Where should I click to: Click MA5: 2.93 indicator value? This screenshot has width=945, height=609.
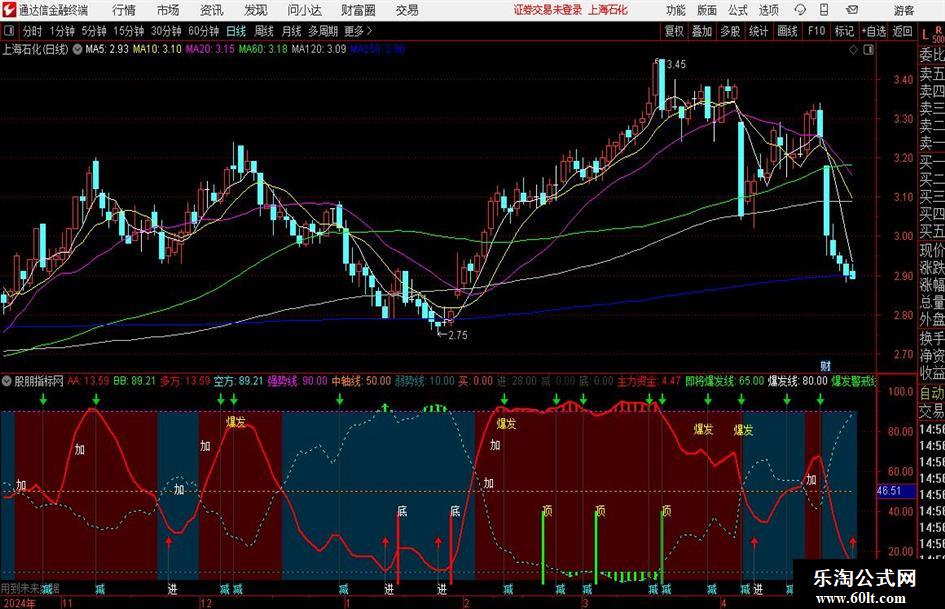[x=107, y=49]
